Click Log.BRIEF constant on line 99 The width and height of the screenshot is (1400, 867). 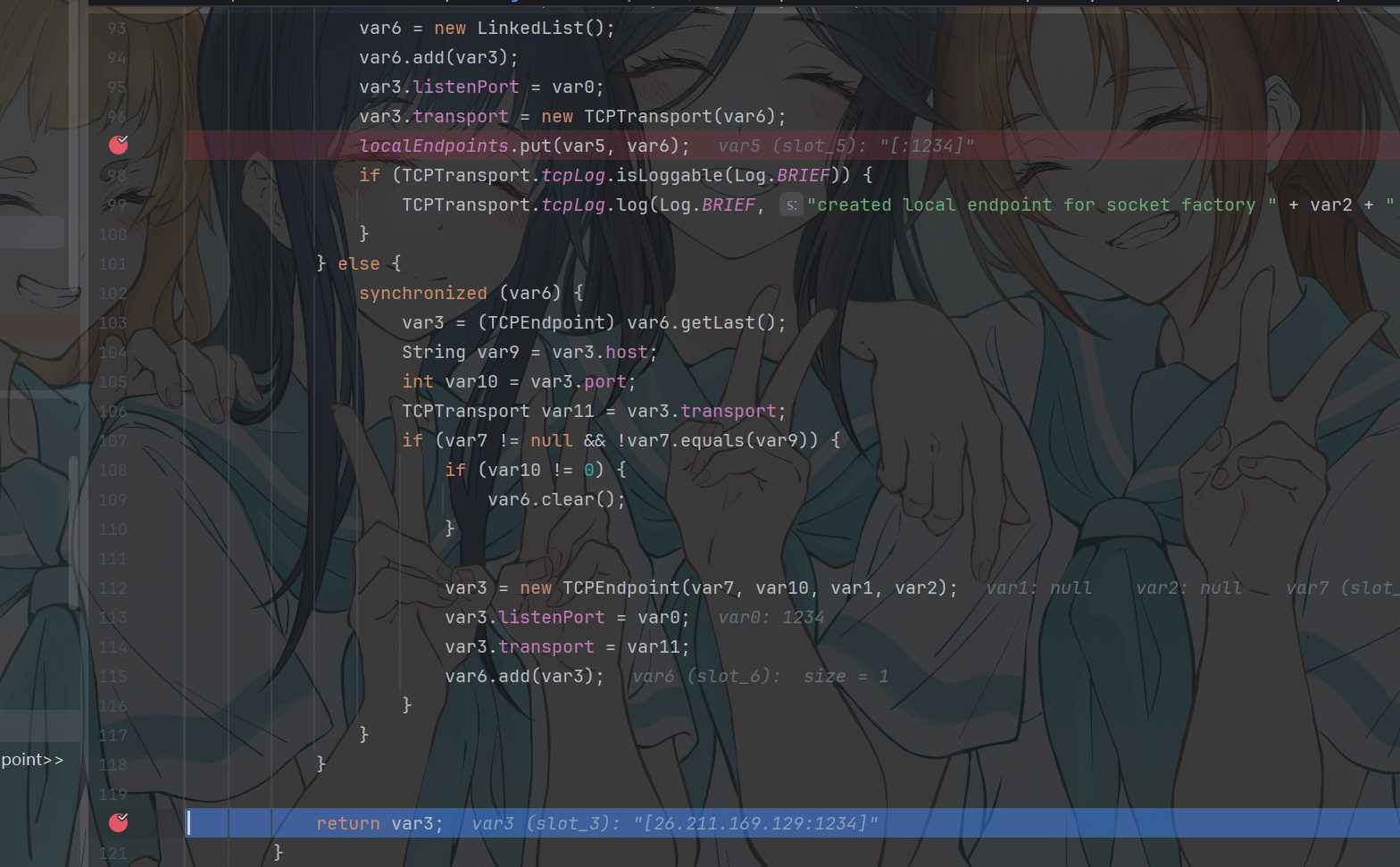707,205
